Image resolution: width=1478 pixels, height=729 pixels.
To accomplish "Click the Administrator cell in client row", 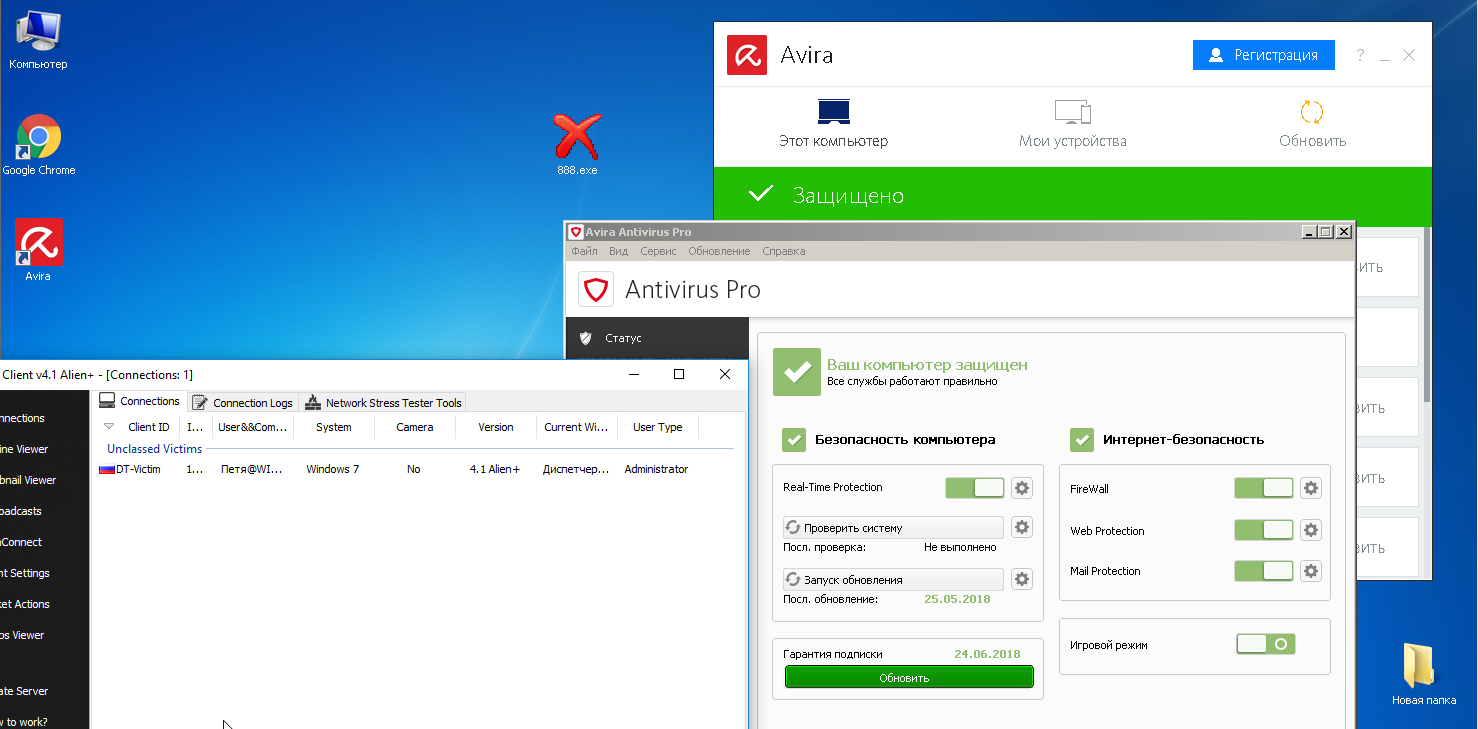I will (656, 469).
